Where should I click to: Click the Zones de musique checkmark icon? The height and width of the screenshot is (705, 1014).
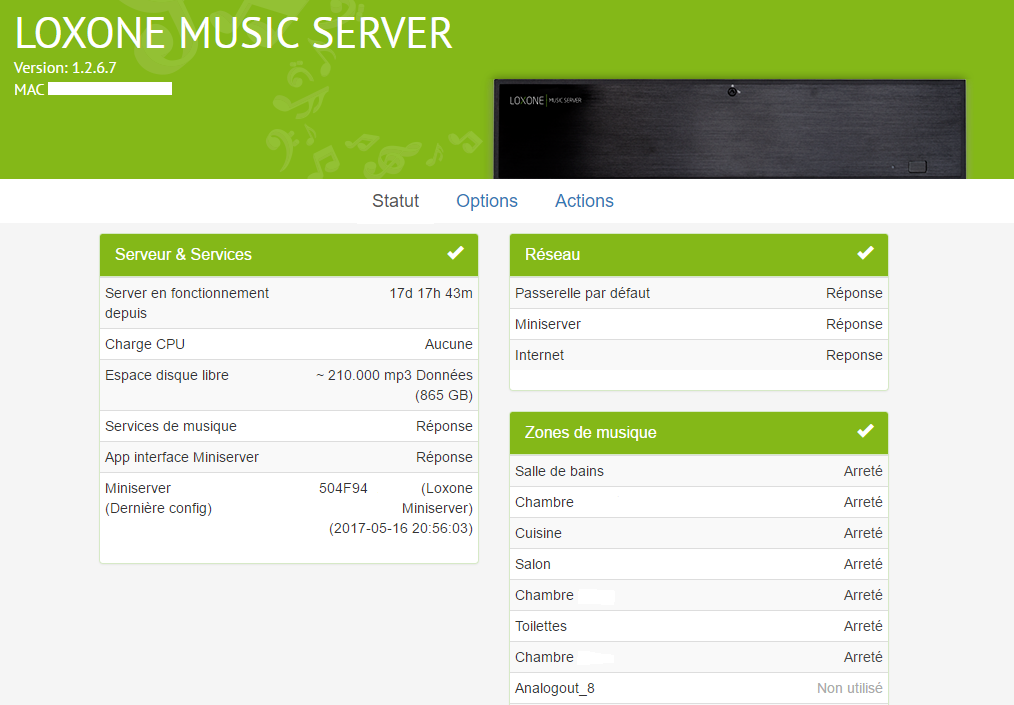point(865,431)
